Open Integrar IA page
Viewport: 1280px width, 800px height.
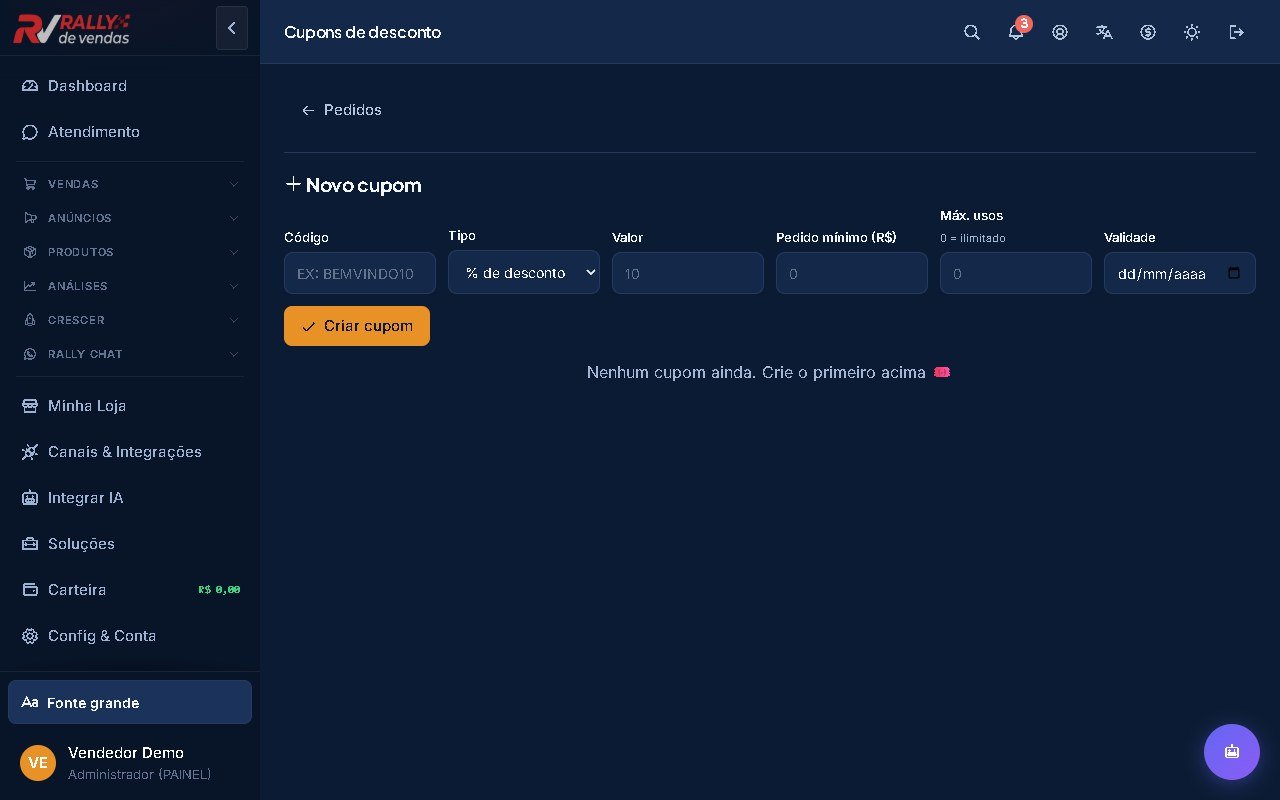pyautogui.click(x=130, y=498)
